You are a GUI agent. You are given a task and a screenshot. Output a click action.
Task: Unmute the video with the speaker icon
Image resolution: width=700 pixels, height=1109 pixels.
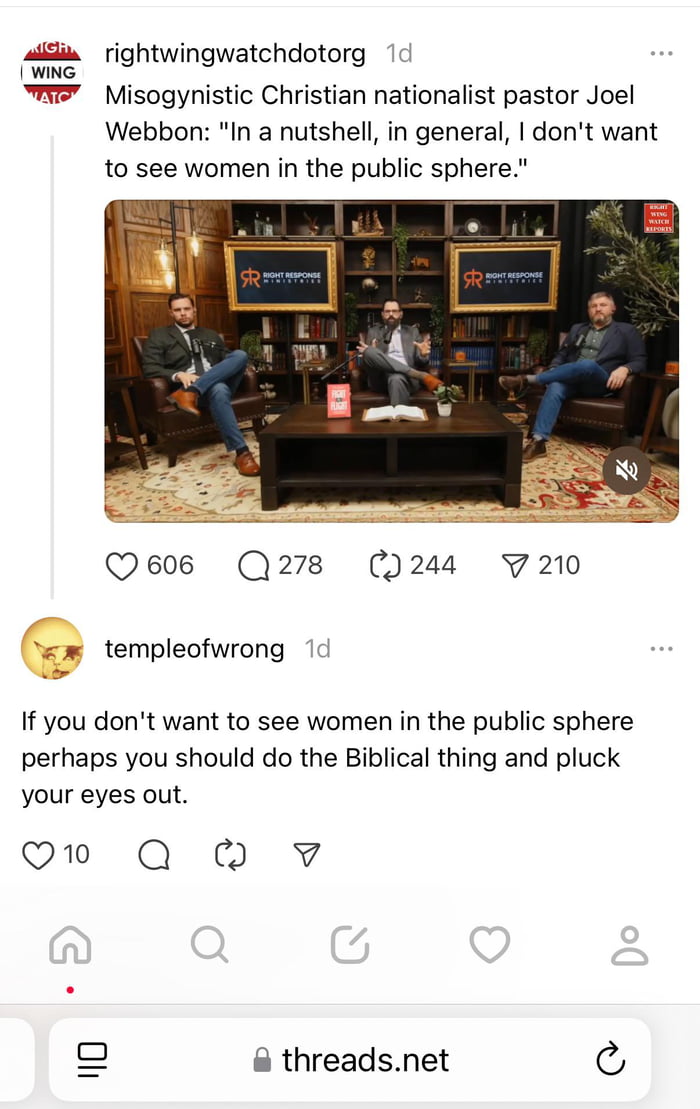click(626, 470)
